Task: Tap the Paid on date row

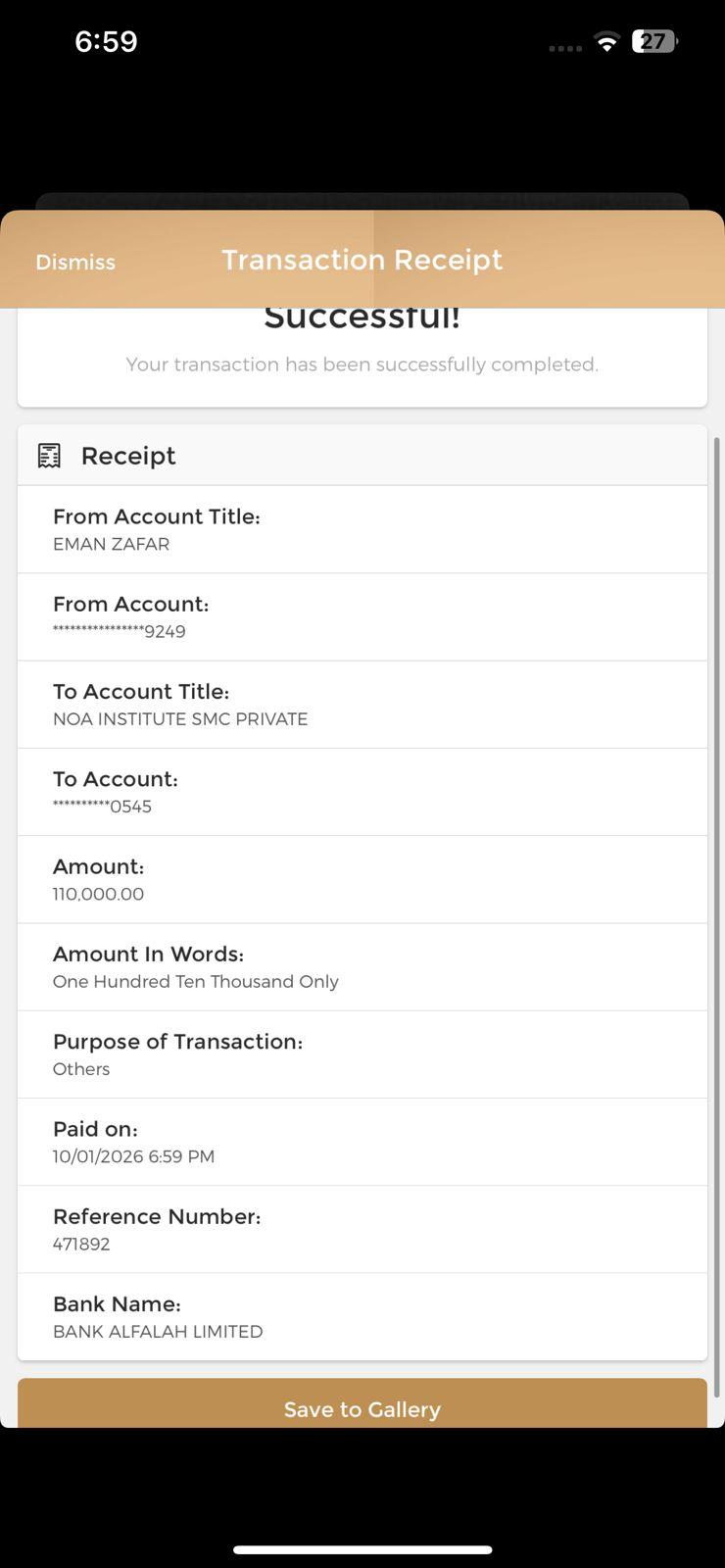Action: [x=362, y=1142]
